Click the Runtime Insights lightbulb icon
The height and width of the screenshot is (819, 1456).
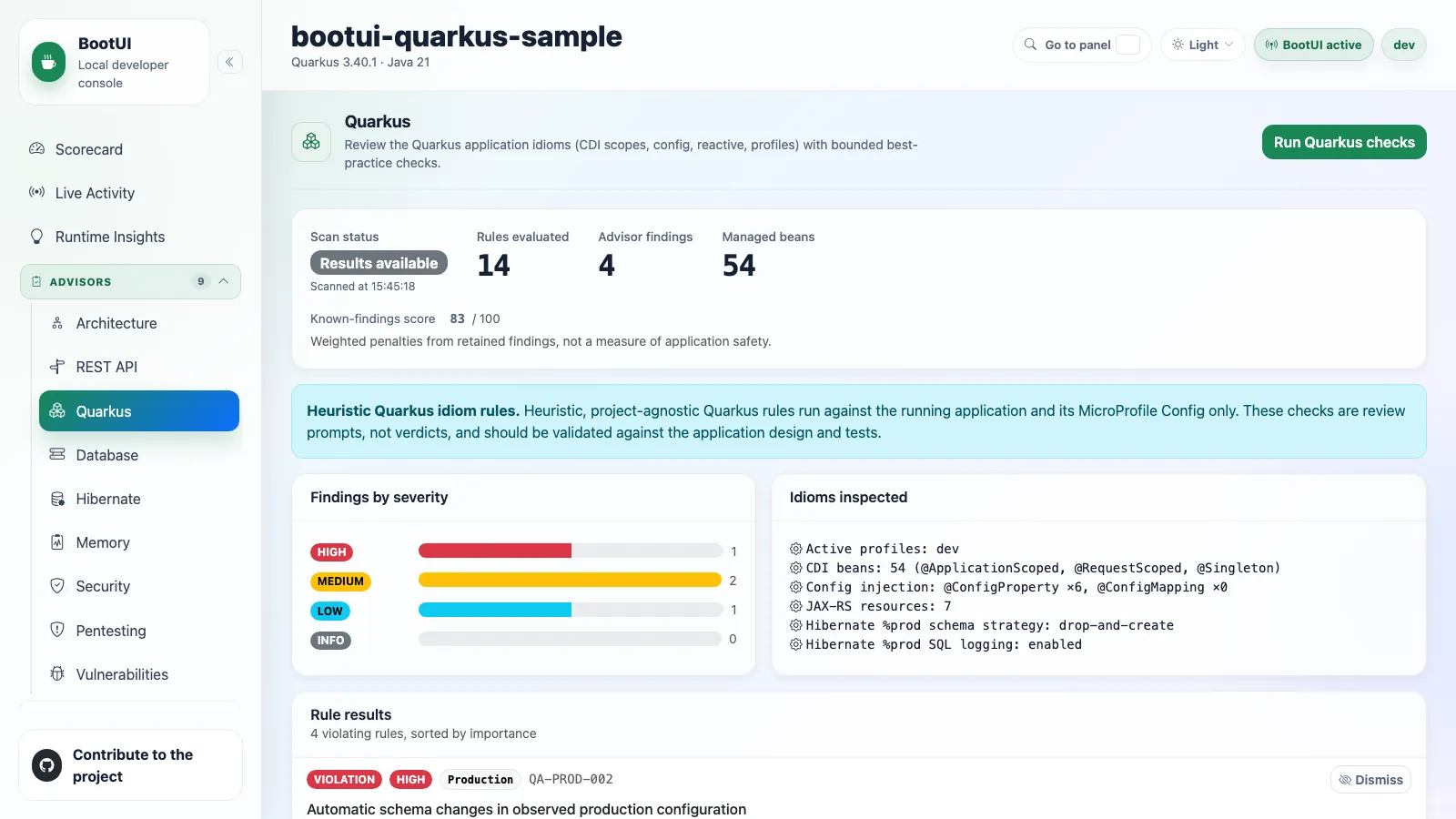click(x=37, y=236)
